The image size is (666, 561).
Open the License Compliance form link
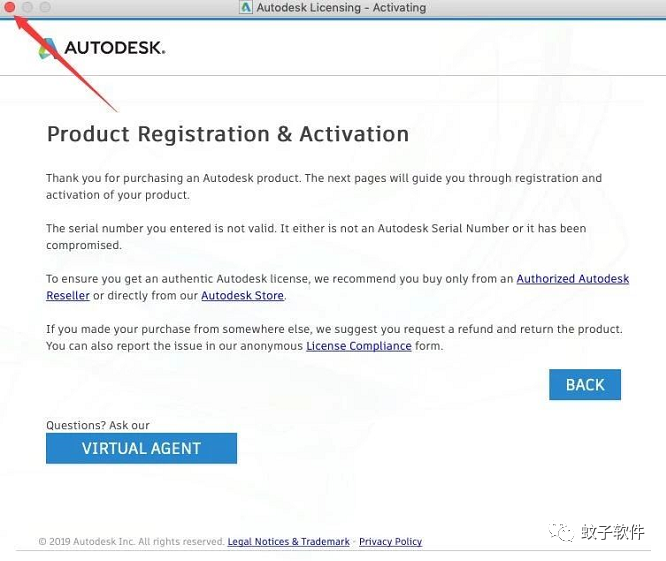click(x=358, y=346)
